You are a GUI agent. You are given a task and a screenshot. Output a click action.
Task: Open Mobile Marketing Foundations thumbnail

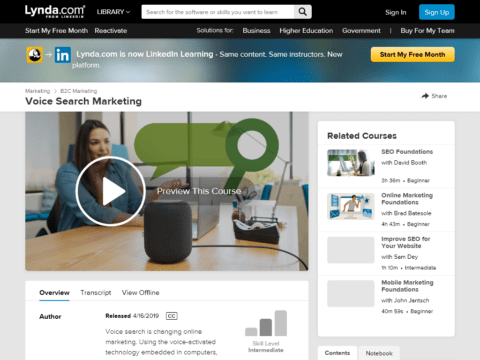click(x=351, y=293)
